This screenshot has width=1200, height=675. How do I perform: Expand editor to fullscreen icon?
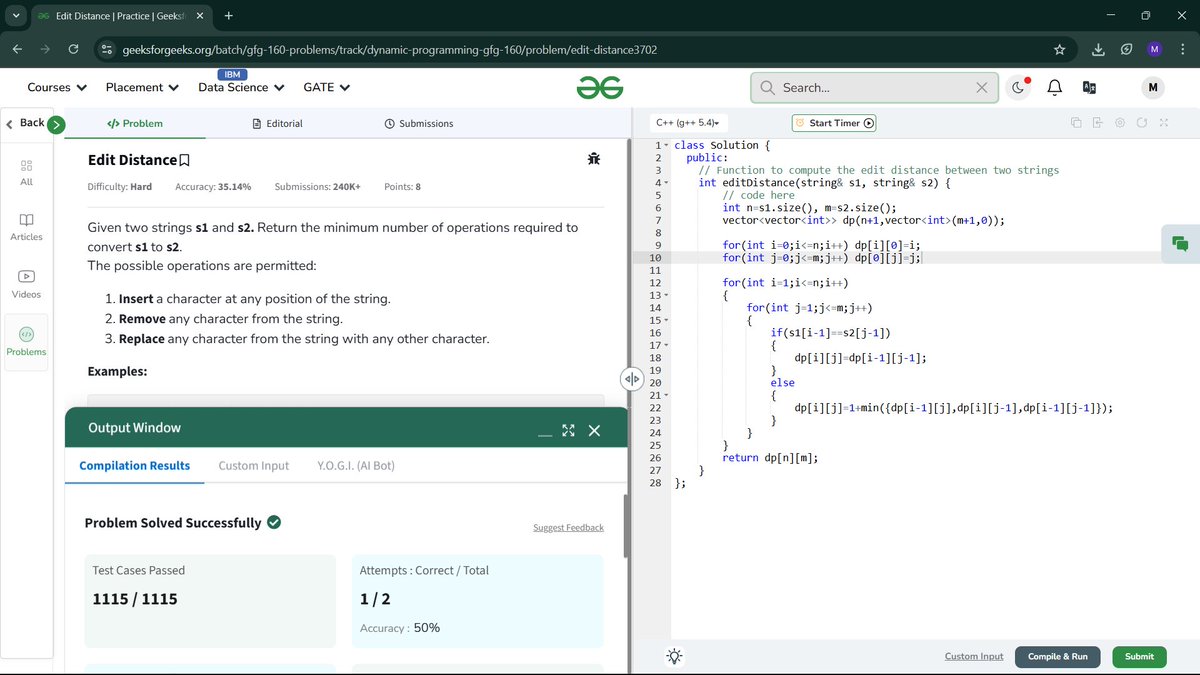1164,123
